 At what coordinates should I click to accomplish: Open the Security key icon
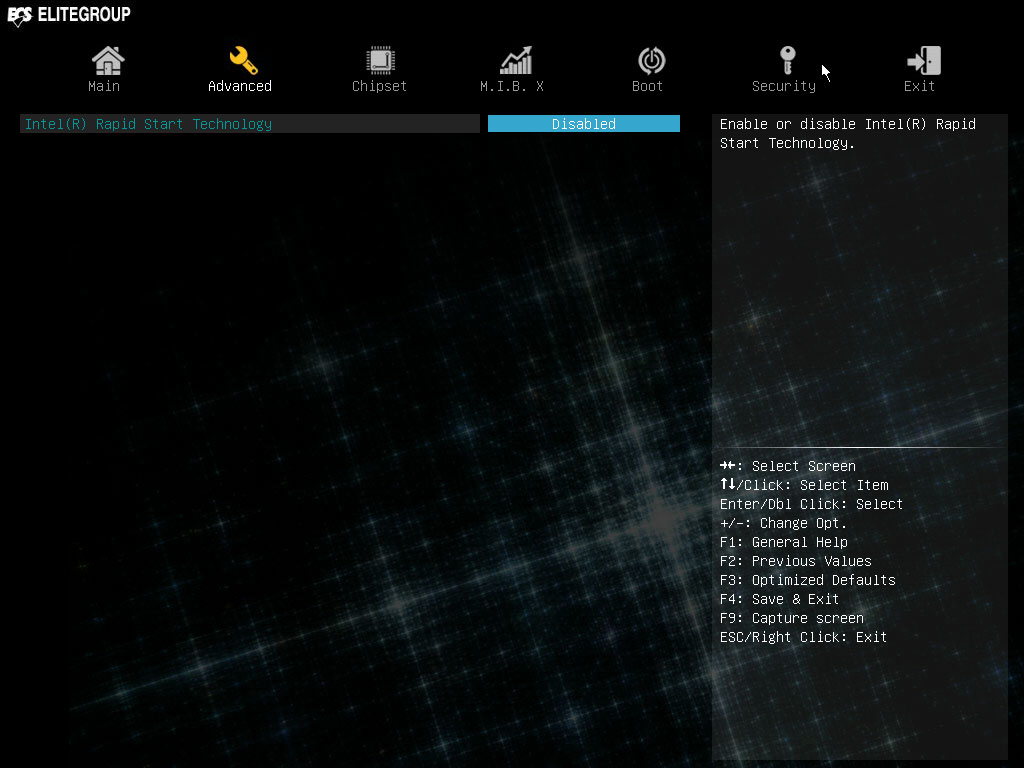(x=788, y=61)
